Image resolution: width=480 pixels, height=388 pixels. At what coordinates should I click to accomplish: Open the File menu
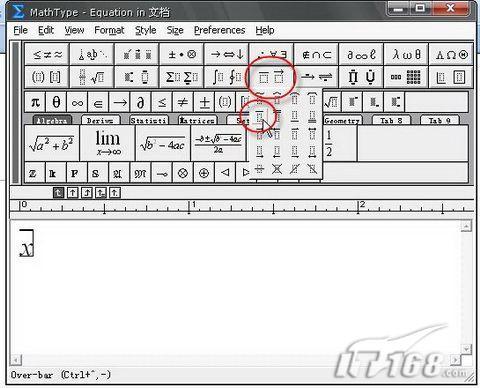[x=20, y=30]
